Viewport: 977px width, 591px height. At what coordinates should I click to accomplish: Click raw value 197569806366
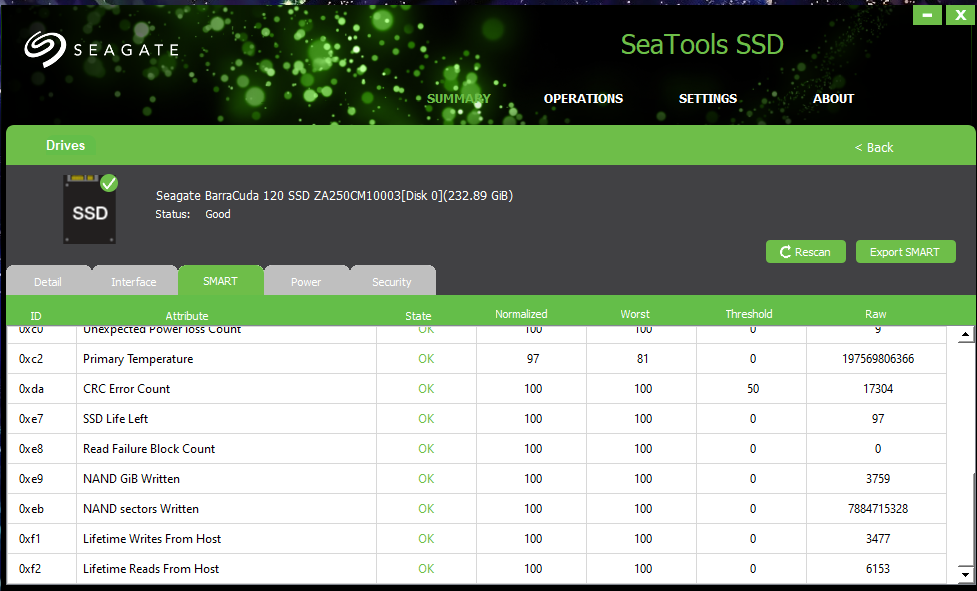pos(878,359)
